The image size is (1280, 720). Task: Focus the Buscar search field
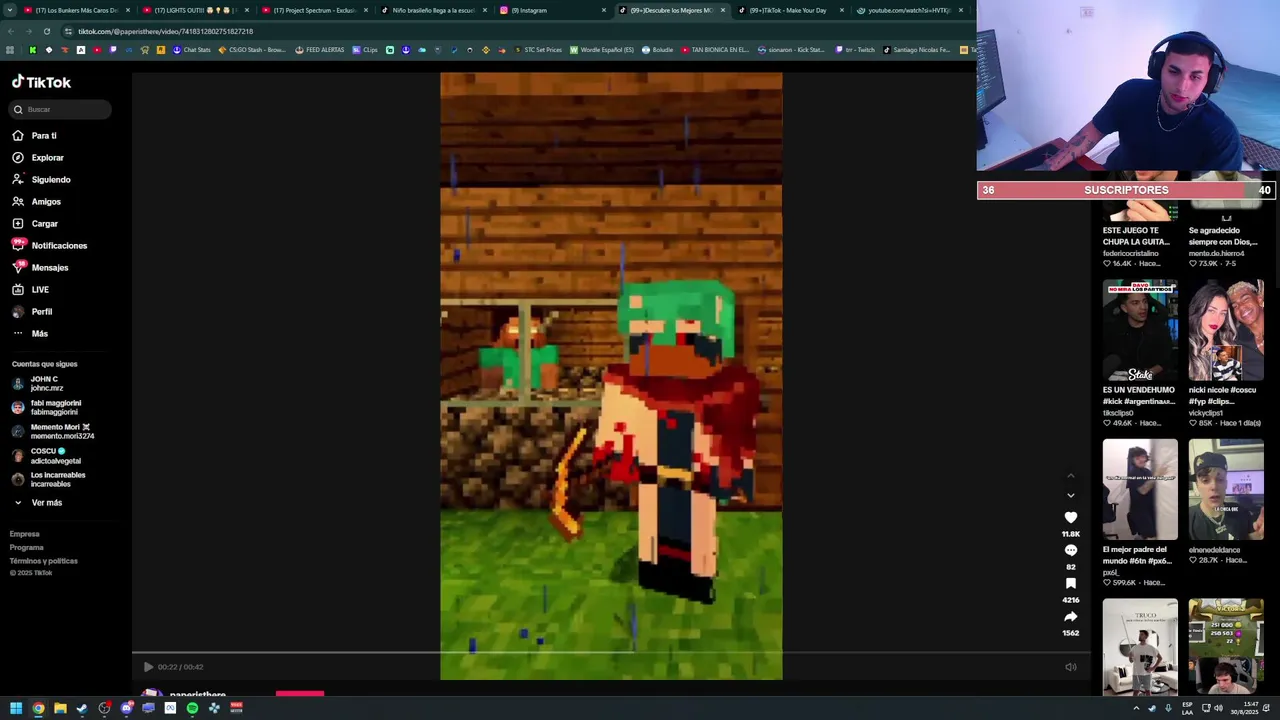click(x=60, y=109)
